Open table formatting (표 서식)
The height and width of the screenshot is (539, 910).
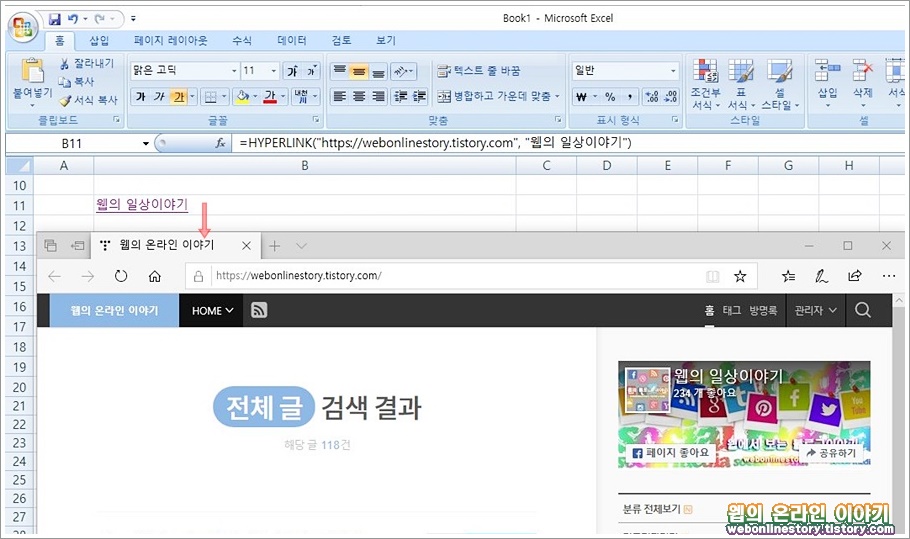tap(741, 84)
